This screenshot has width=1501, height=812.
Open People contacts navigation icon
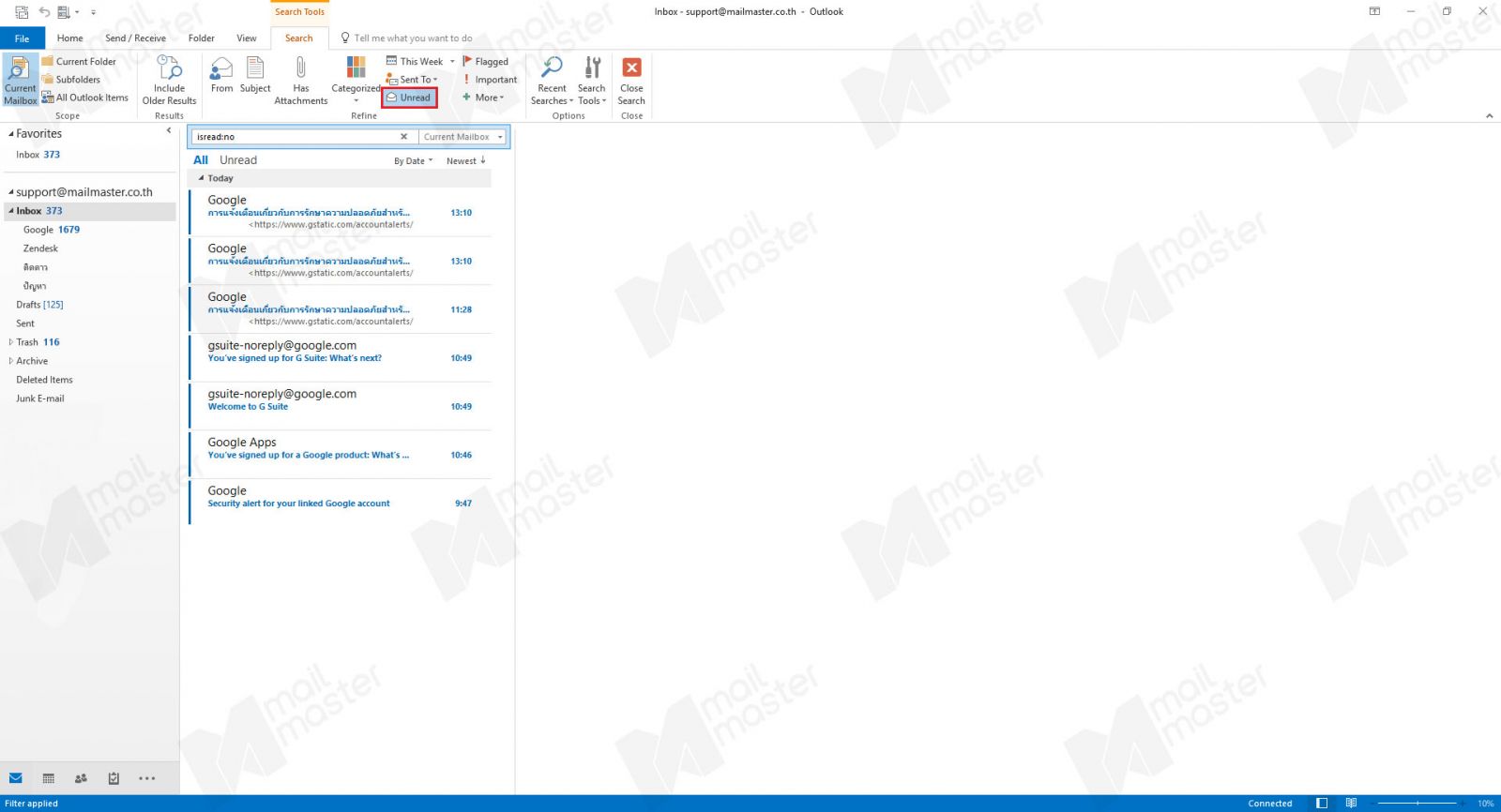coord(81,778)
